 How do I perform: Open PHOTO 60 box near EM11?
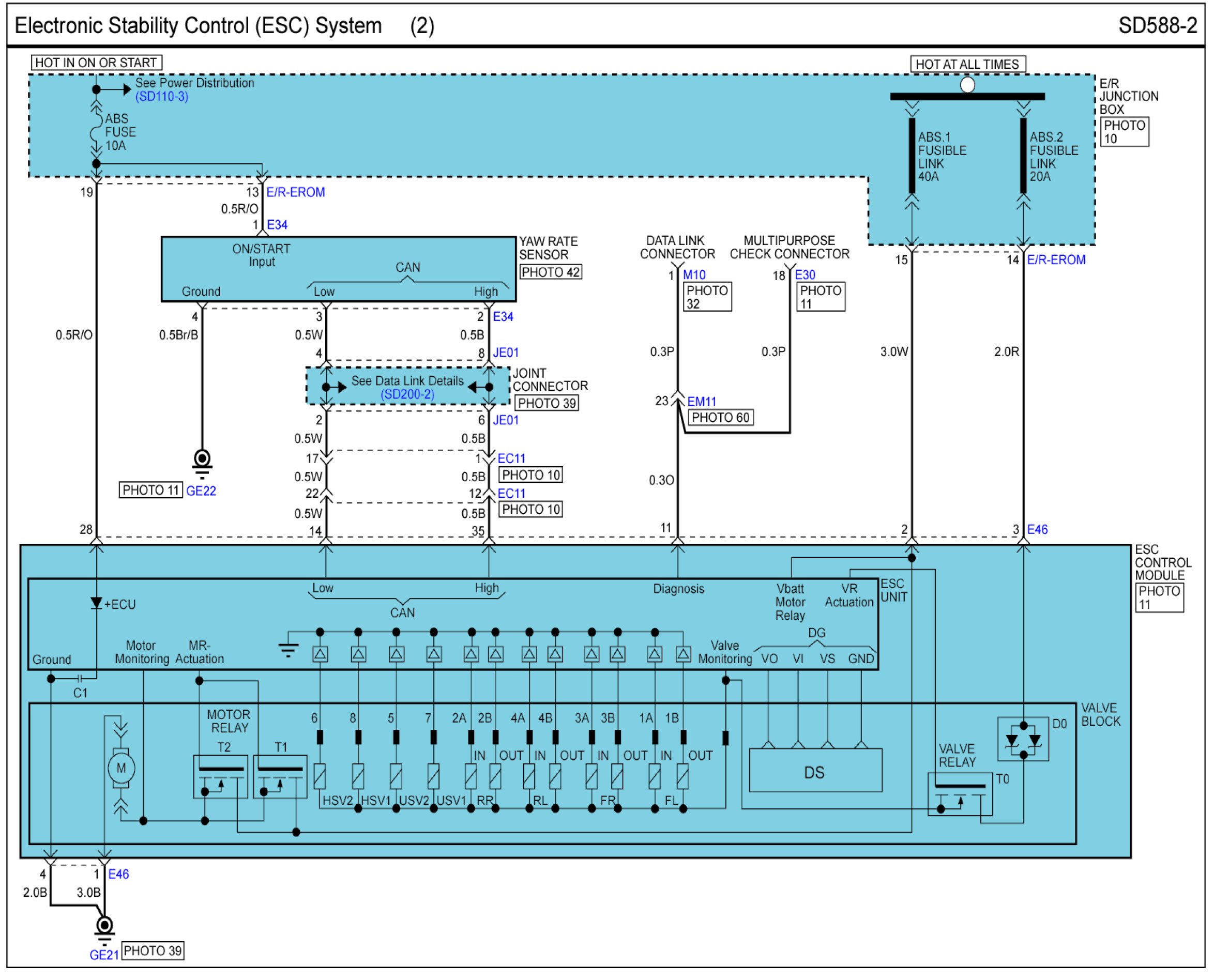click(x=721, y=418)
